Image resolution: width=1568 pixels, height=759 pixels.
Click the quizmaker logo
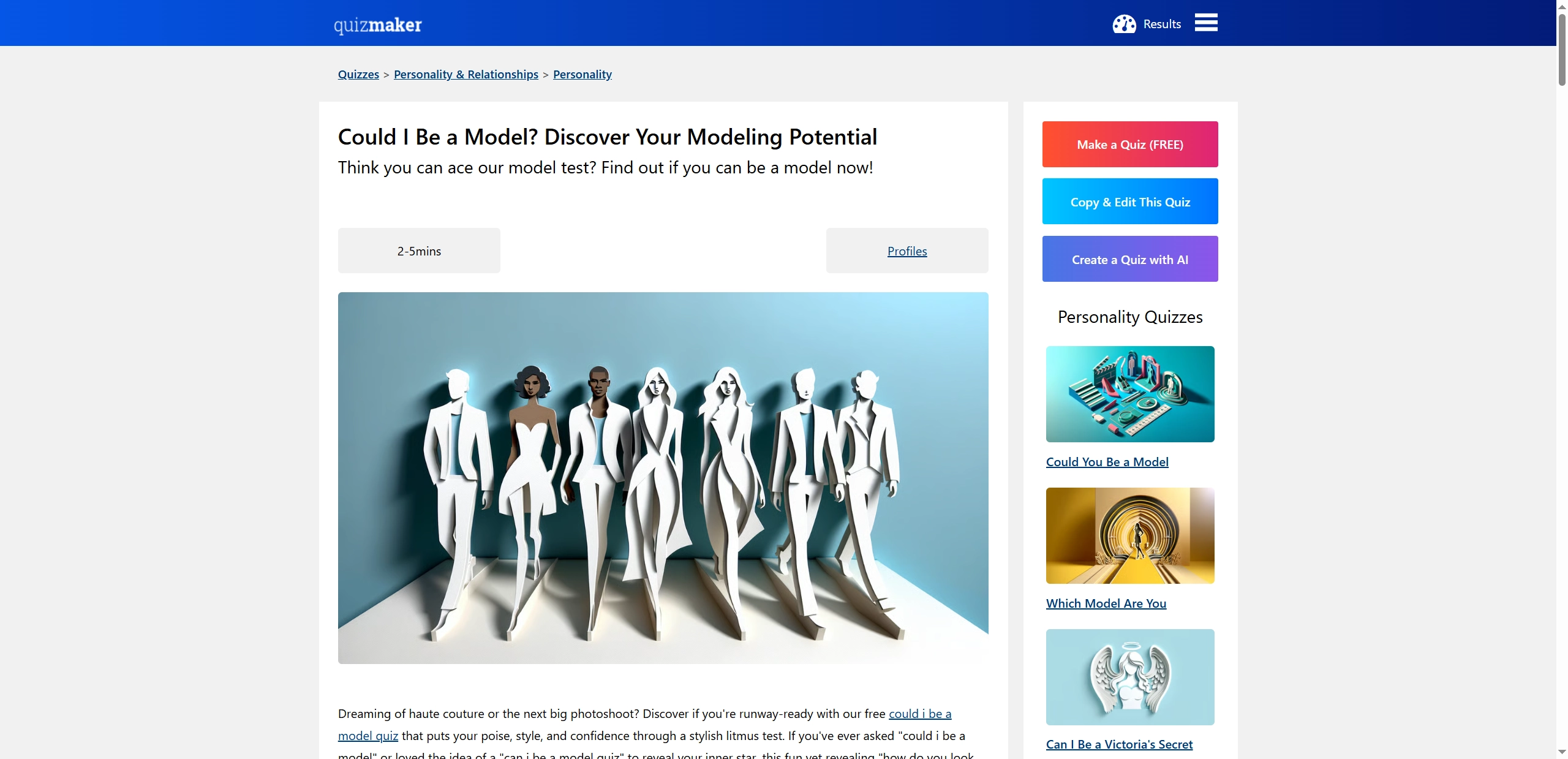[377, 25]
